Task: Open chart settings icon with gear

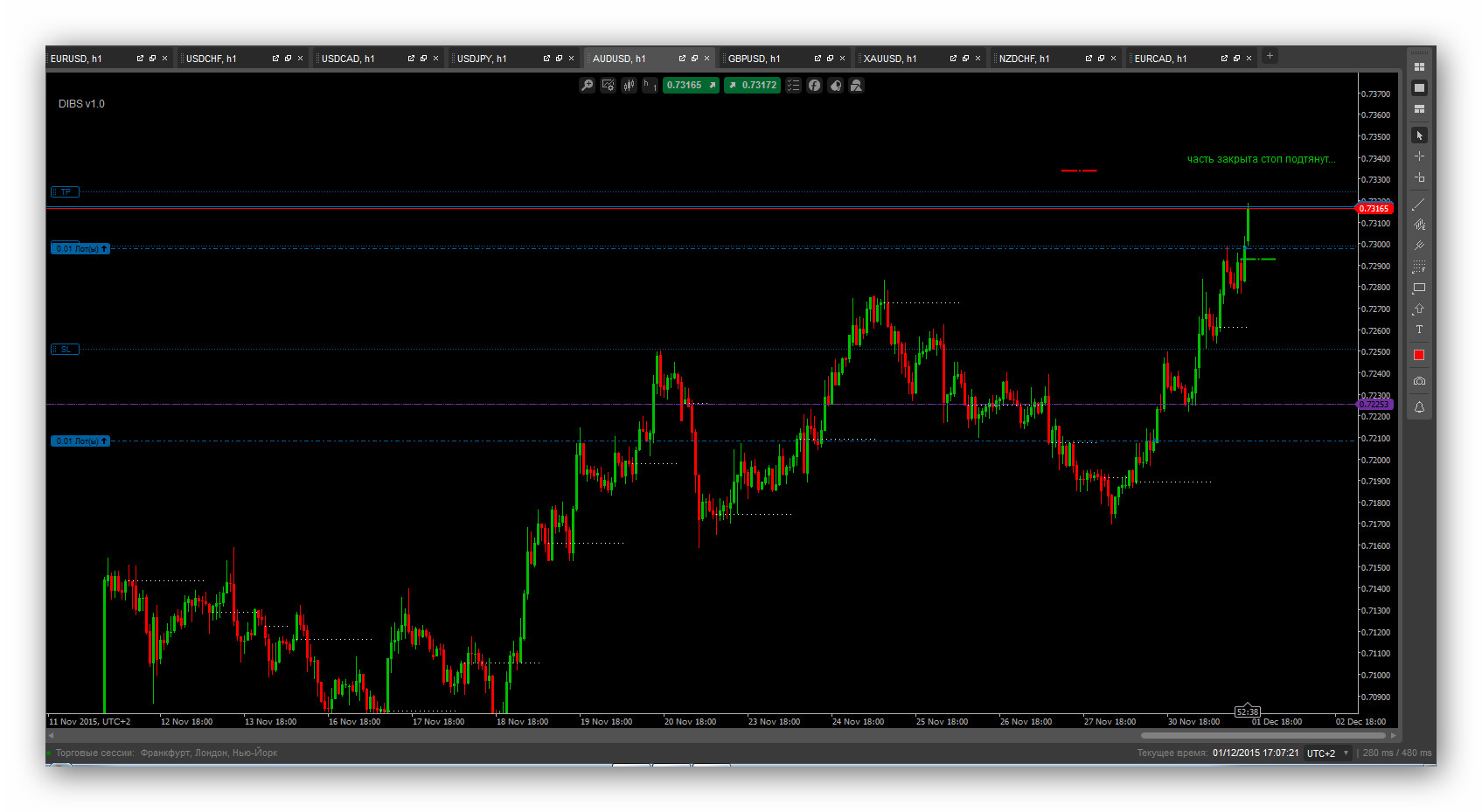Action: [608, 85]
